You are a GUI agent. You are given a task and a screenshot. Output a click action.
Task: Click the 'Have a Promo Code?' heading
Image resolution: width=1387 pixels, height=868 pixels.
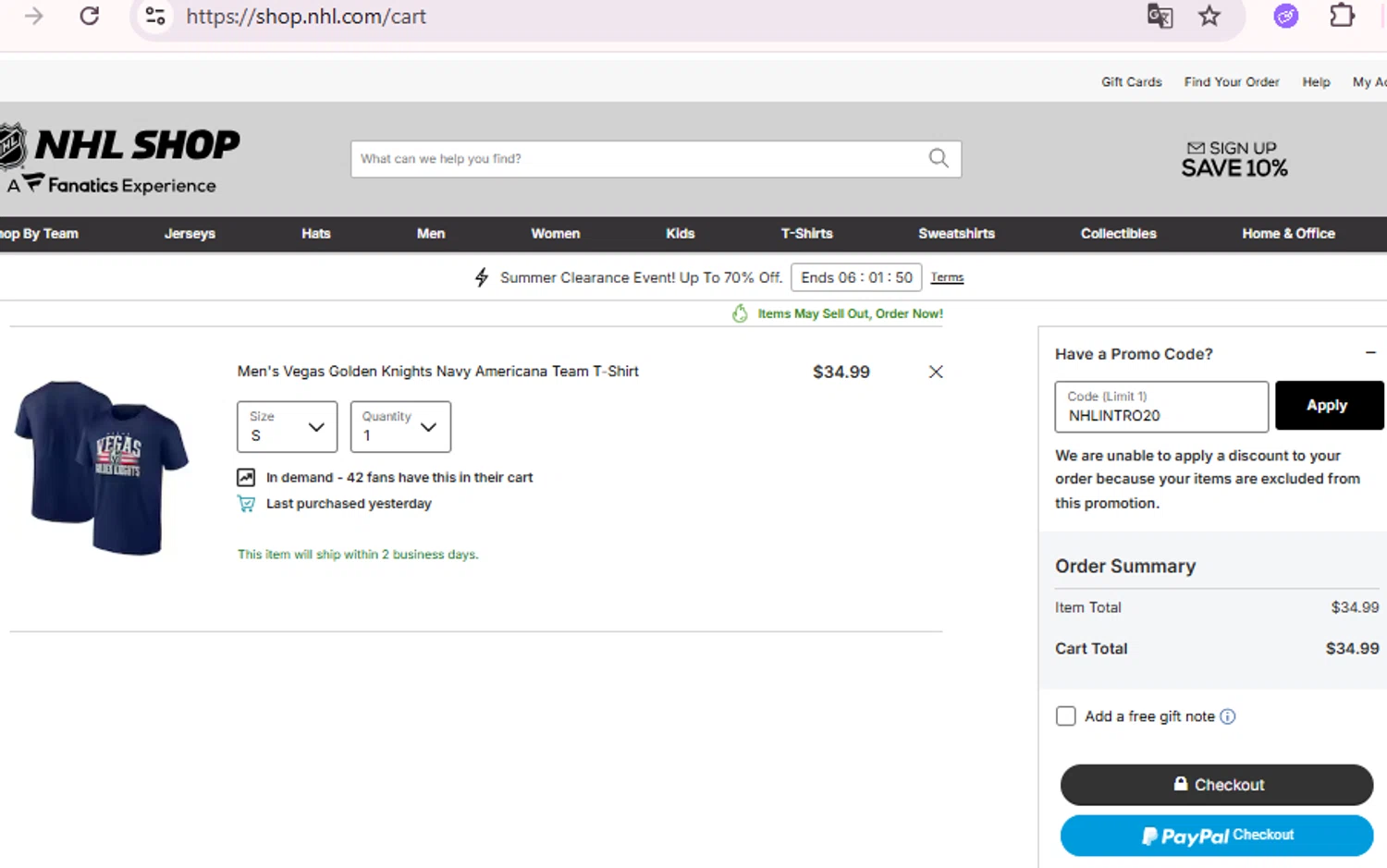[1134, 354]
